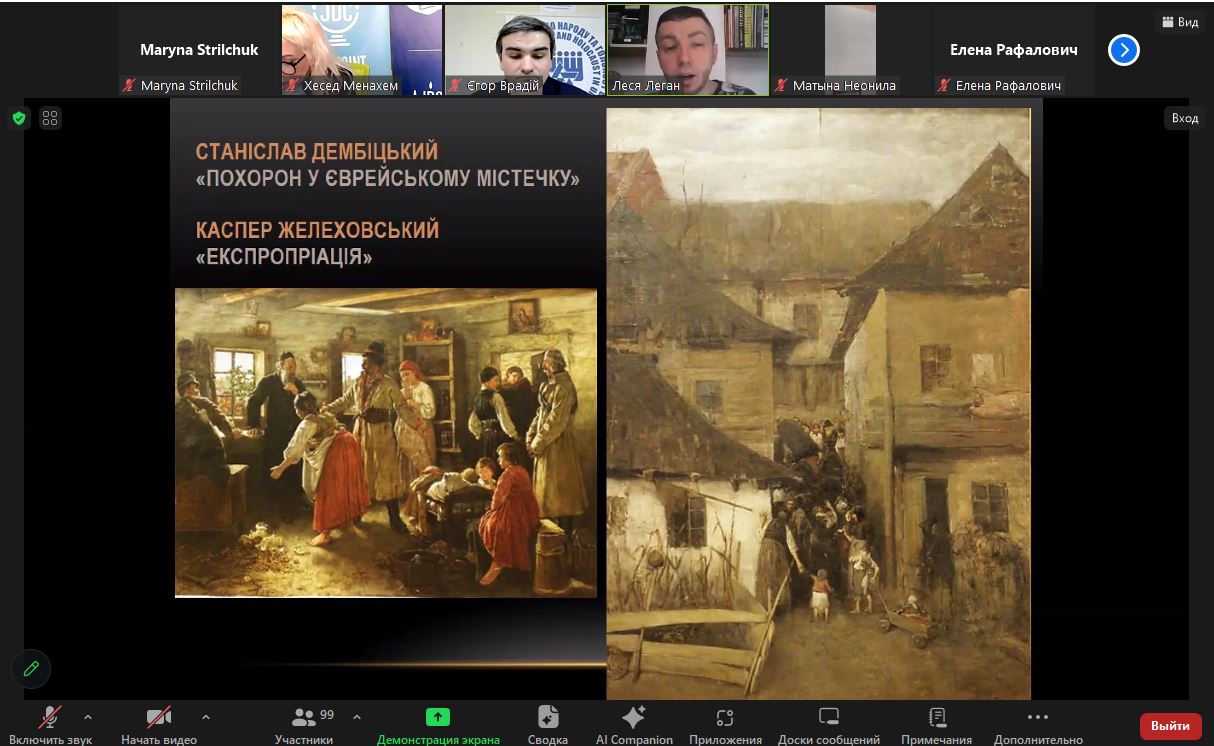Click muted mic icon of Єгор Врадій
Viewport: 1214px width, 746px height.
click(x=456, y=86)
